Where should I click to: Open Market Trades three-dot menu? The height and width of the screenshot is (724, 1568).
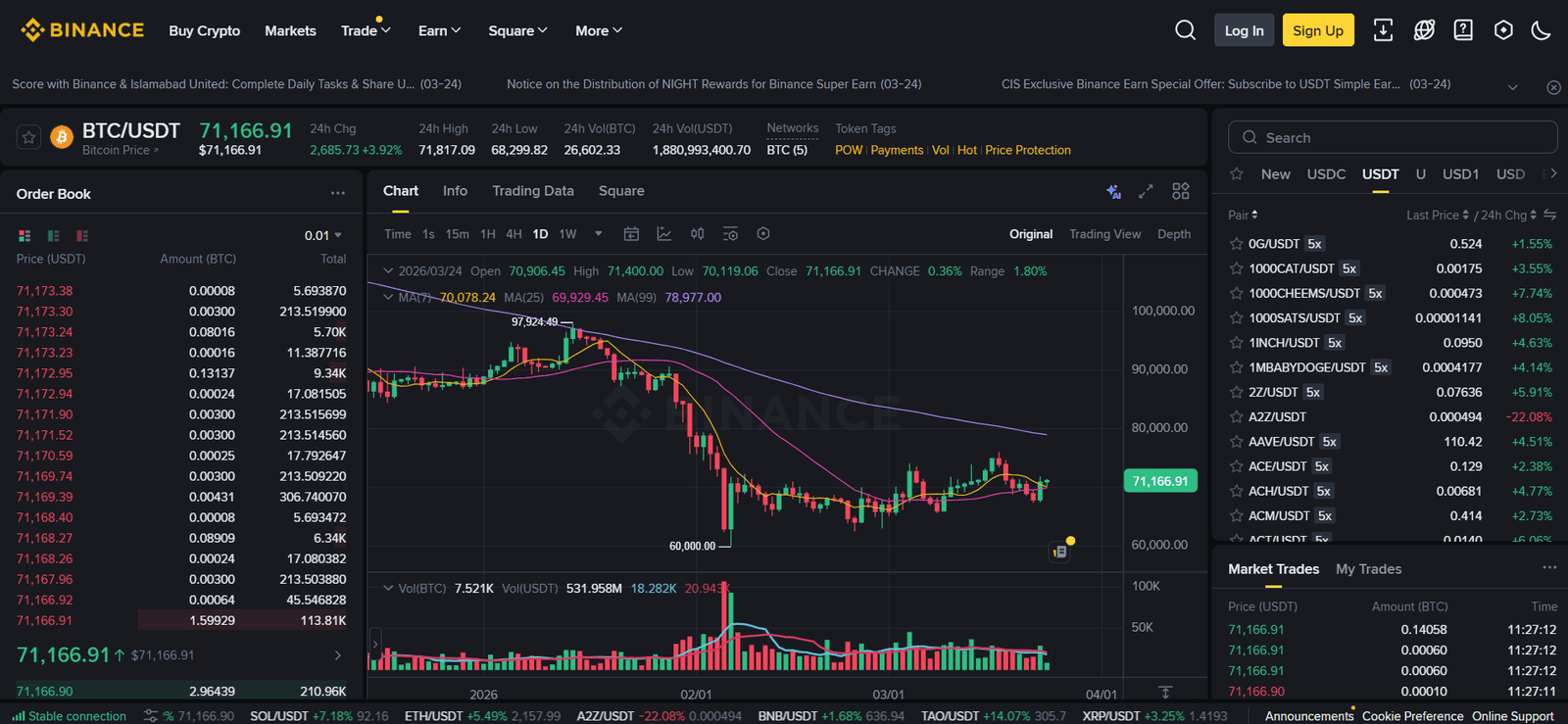(x=1549, y=567)
